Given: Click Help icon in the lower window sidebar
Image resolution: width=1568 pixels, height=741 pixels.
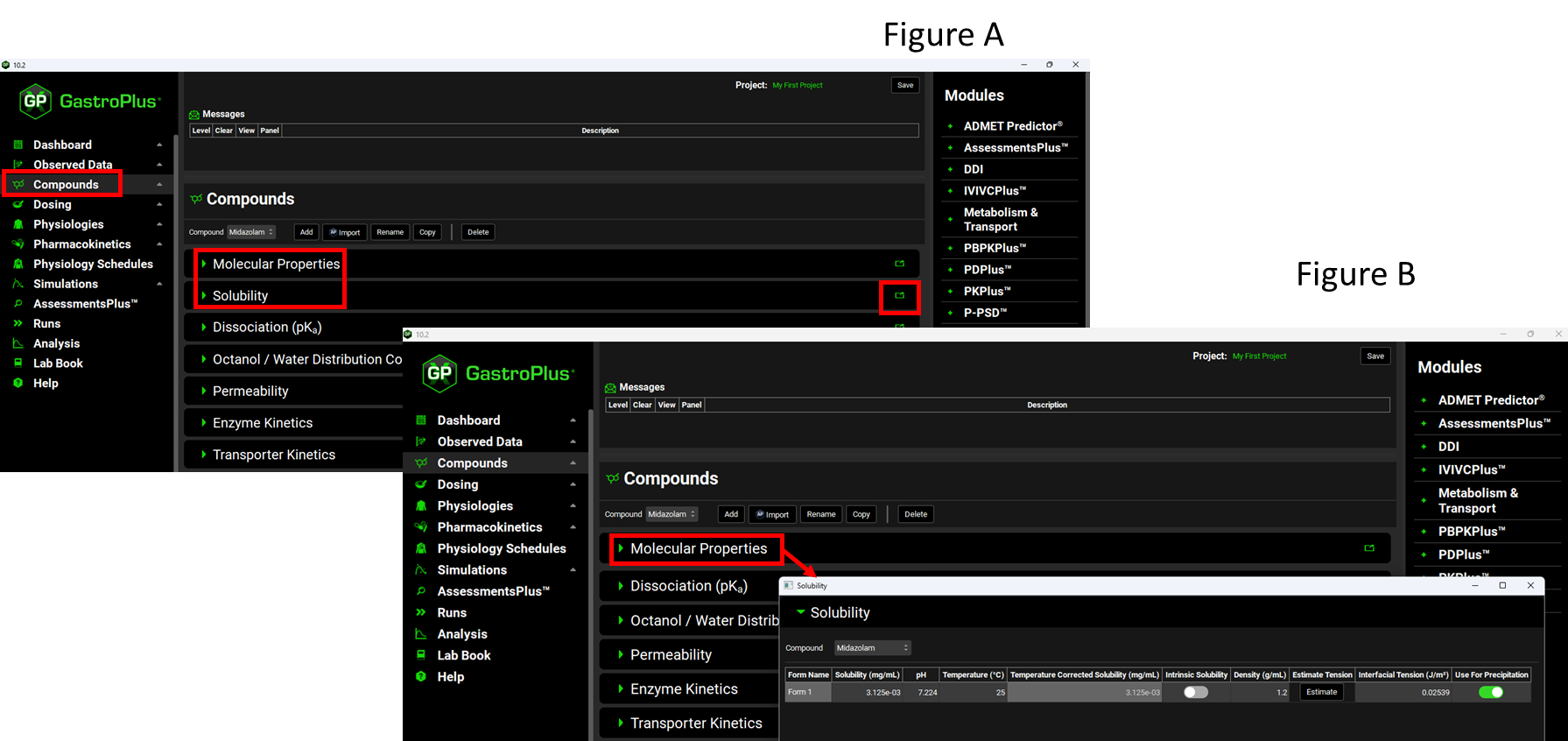Looking at the screenshot, I should (421, 677).
